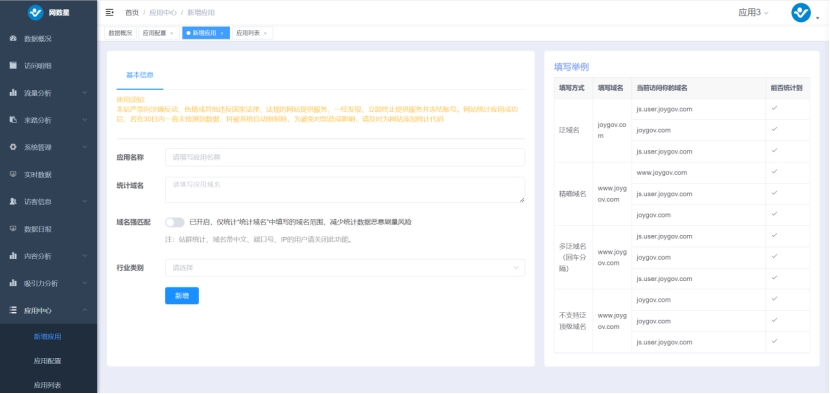Click the 吸引力分析 chart icon
830x394 pixels.
click(x=13, y=283)
